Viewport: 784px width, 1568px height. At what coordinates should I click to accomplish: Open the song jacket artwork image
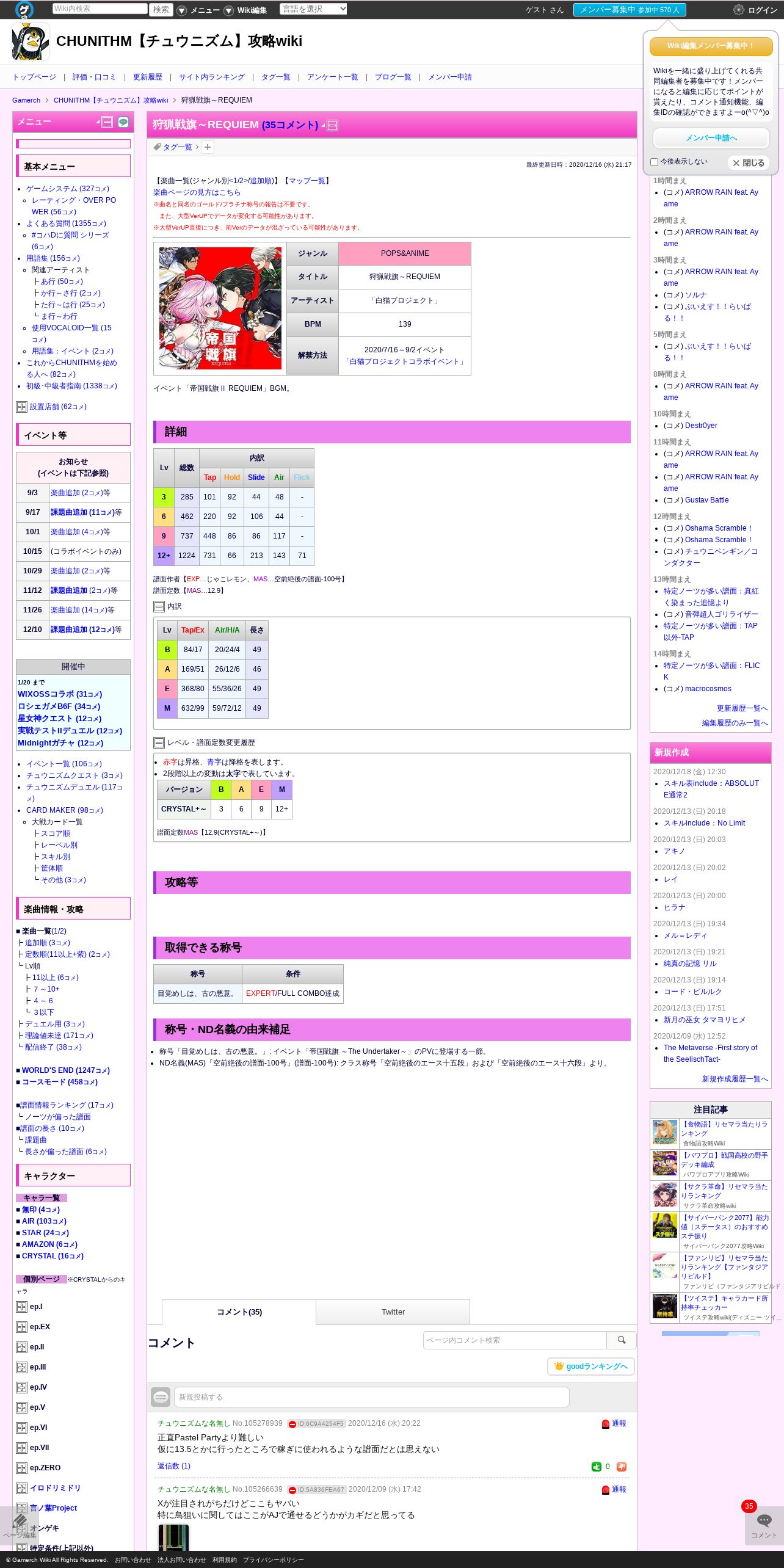point(220,308)
